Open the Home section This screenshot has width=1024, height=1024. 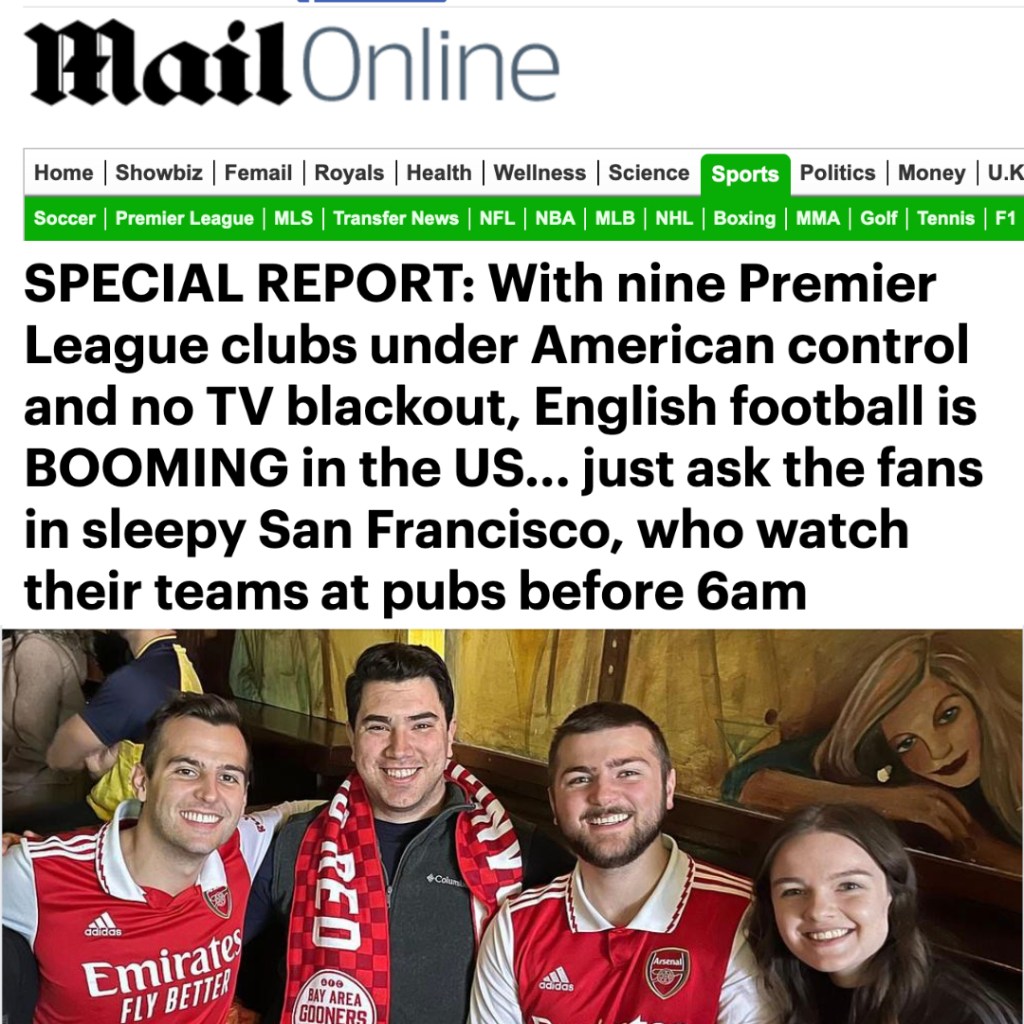pyautogui.click(x=63, y=173)
